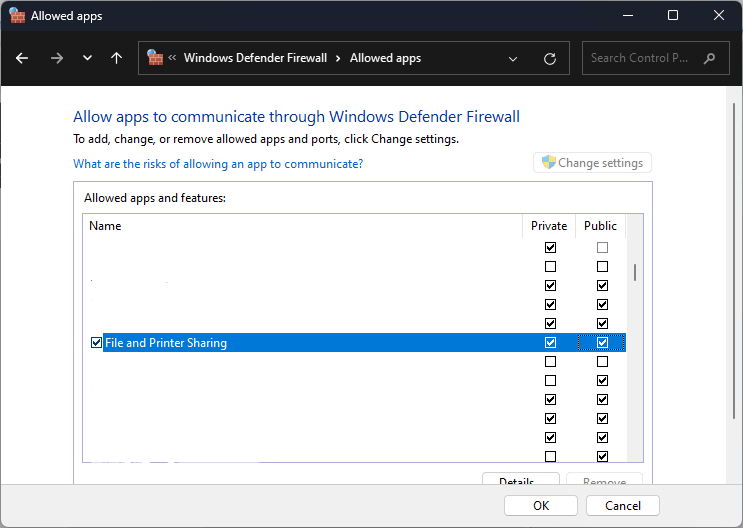Close the Allowed apps window
The height and width of the screenshot is (528, 743).
(718, 16)
